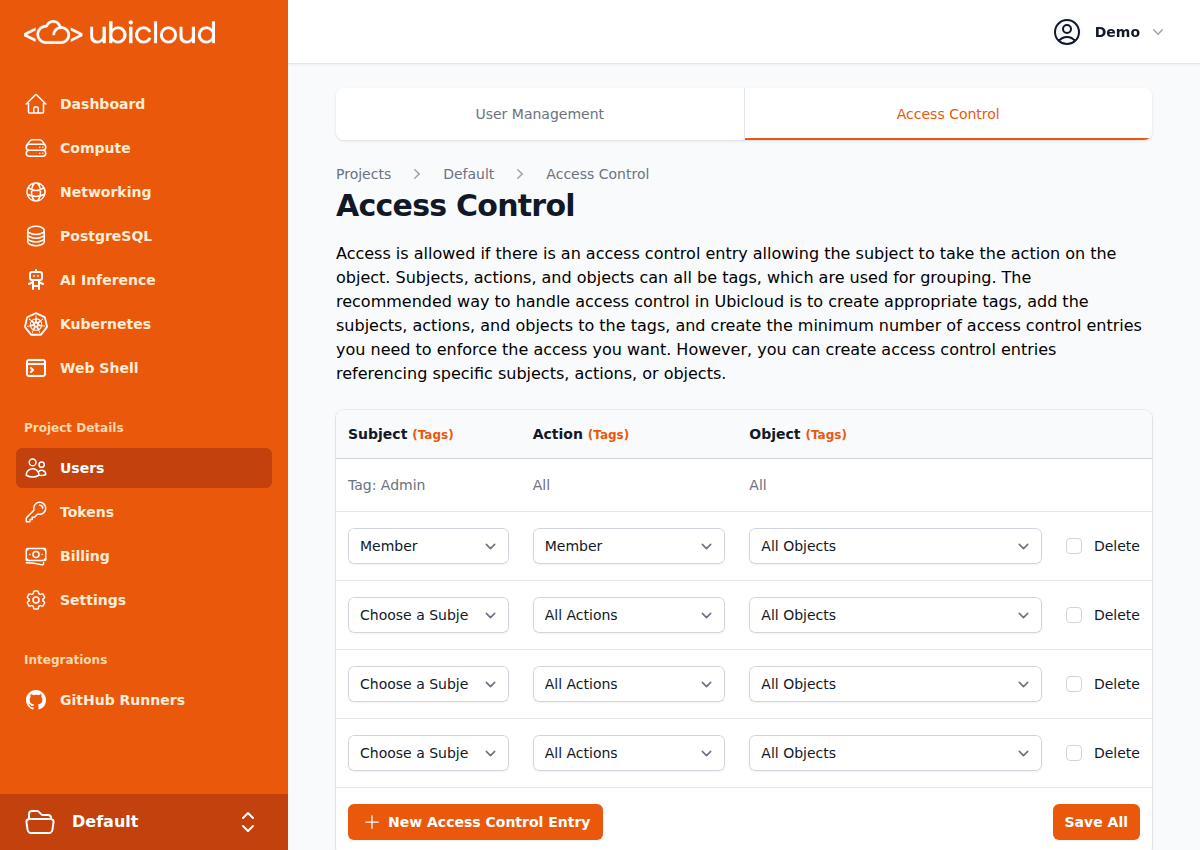The width and height of the screenshot is (1200, 850).
Task: Switch to the User Management tab
Action: tap(540, 114)
